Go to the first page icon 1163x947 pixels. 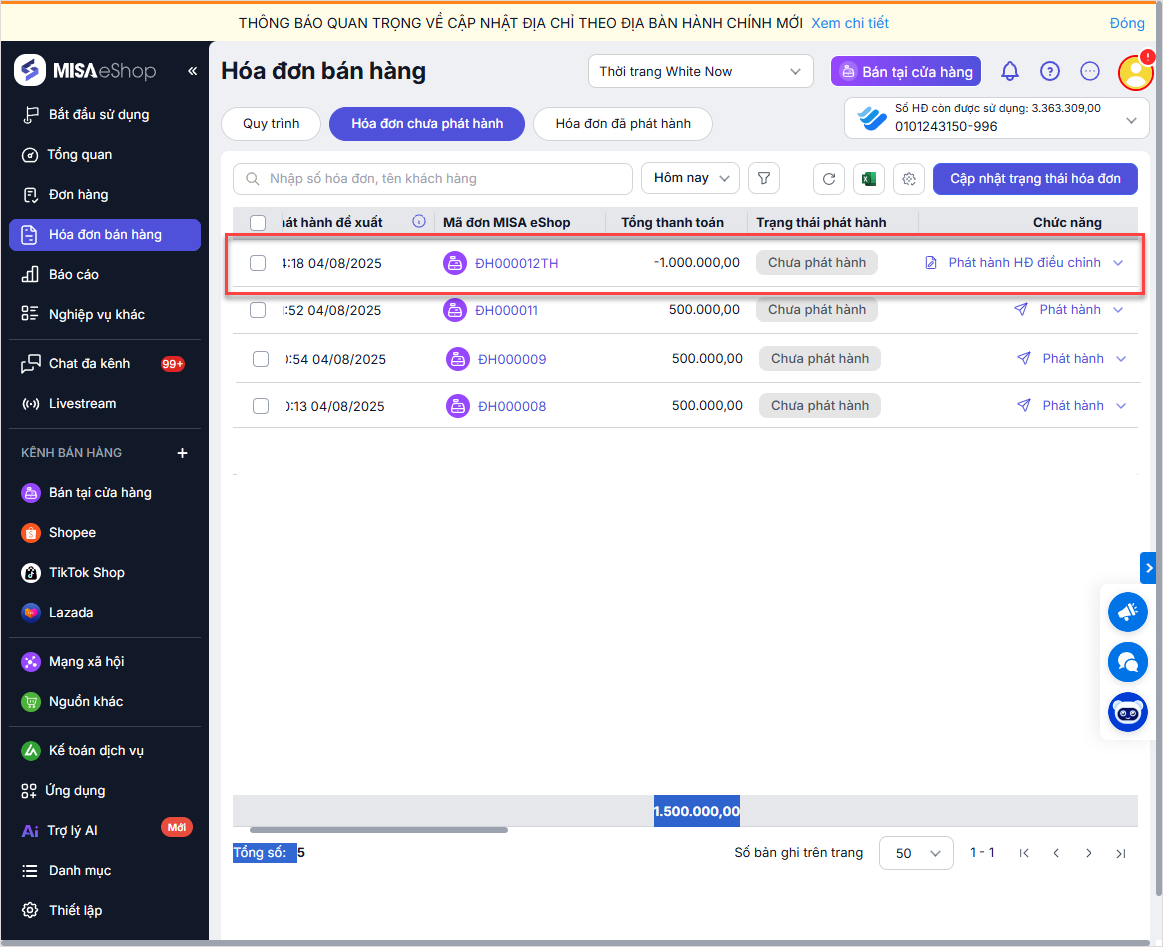pyautogui.click(x=1024, y=854)
